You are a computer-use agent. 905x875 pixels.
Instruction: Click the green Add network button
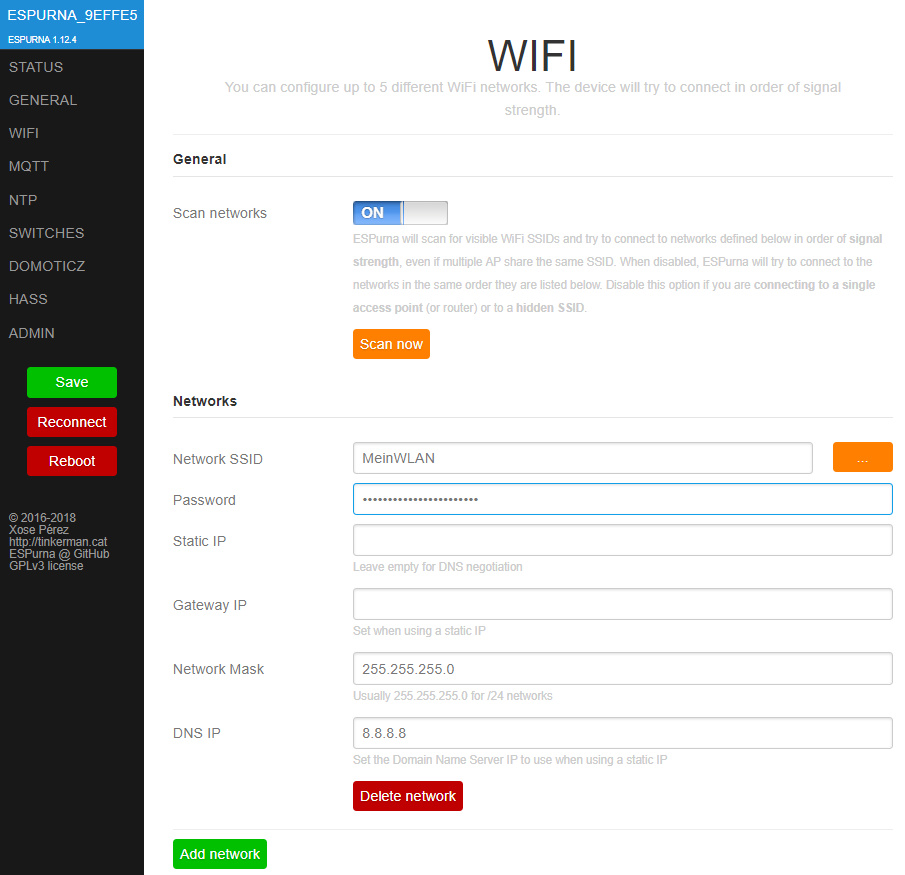coord(220,854)
